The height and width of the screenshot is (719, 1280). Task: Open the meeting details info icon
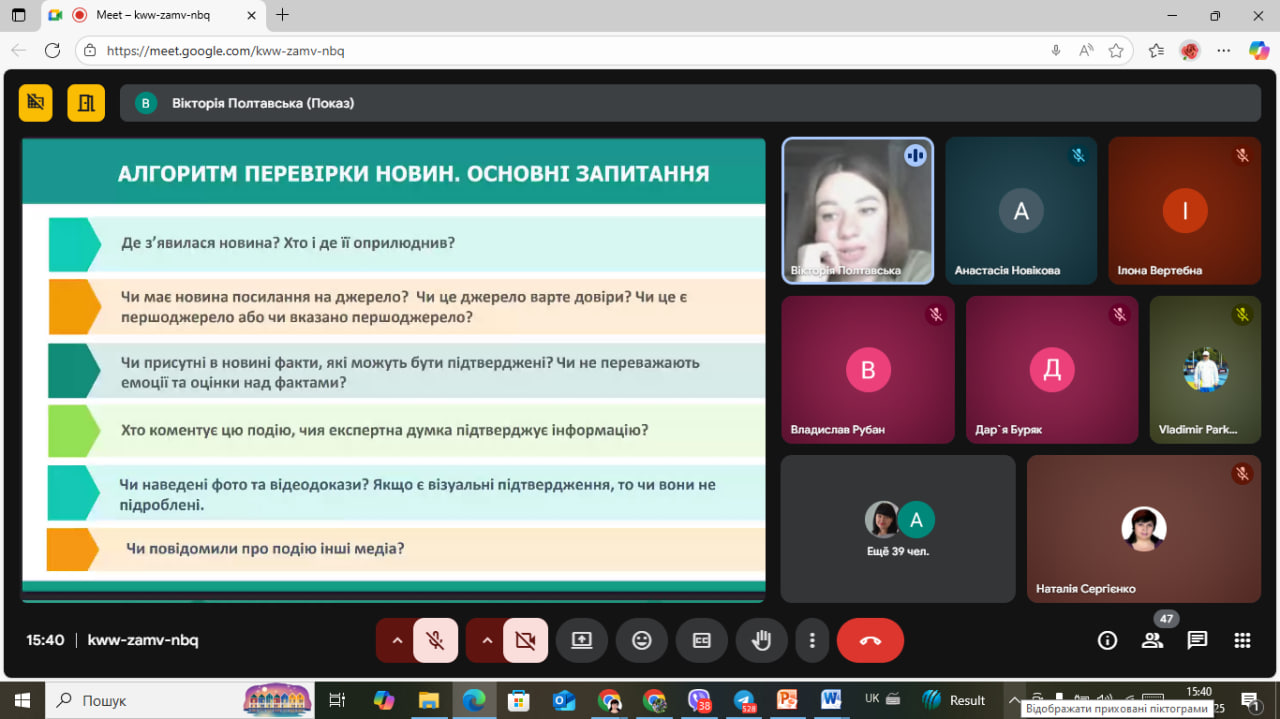[x=1107, y=641]
